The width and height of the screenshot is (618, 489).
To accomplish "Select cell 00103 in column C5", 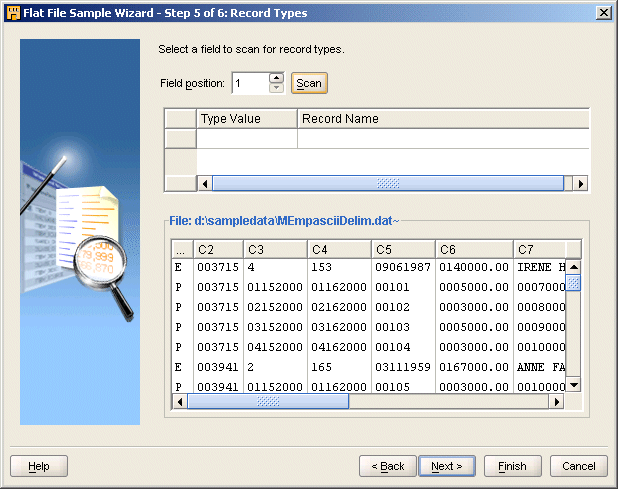I will pyautogui.click(x=403, y=327).
